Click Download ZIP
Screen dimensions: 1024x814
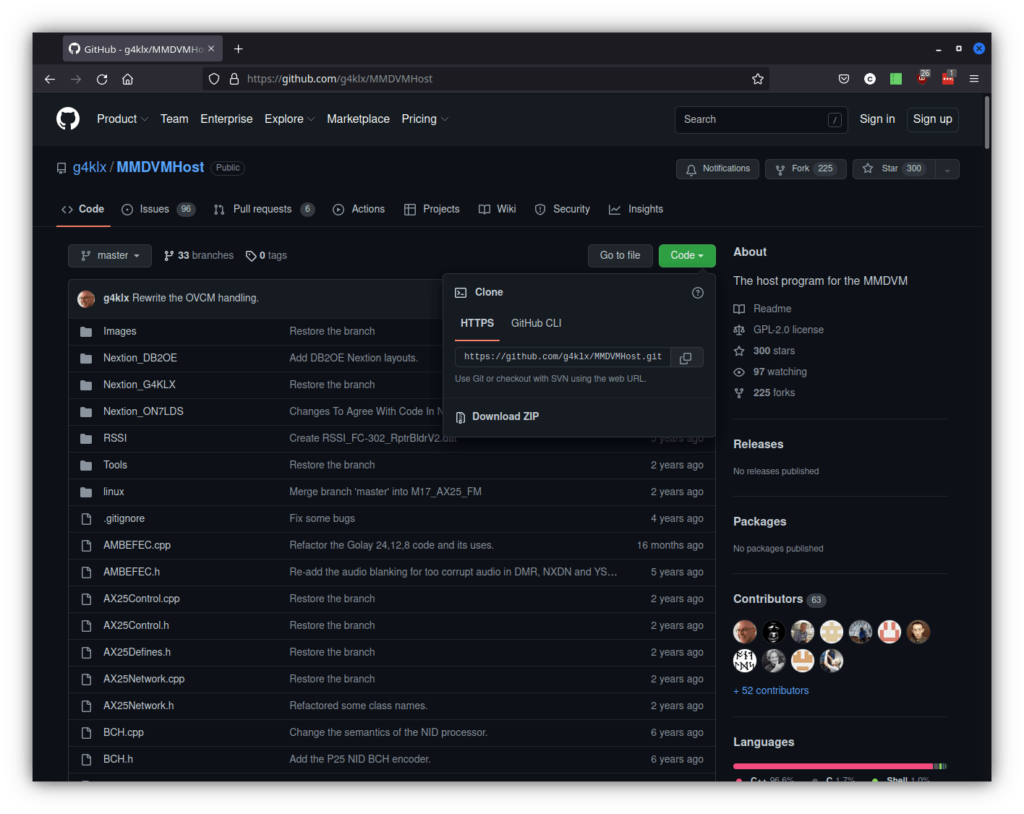pos(498,417)
